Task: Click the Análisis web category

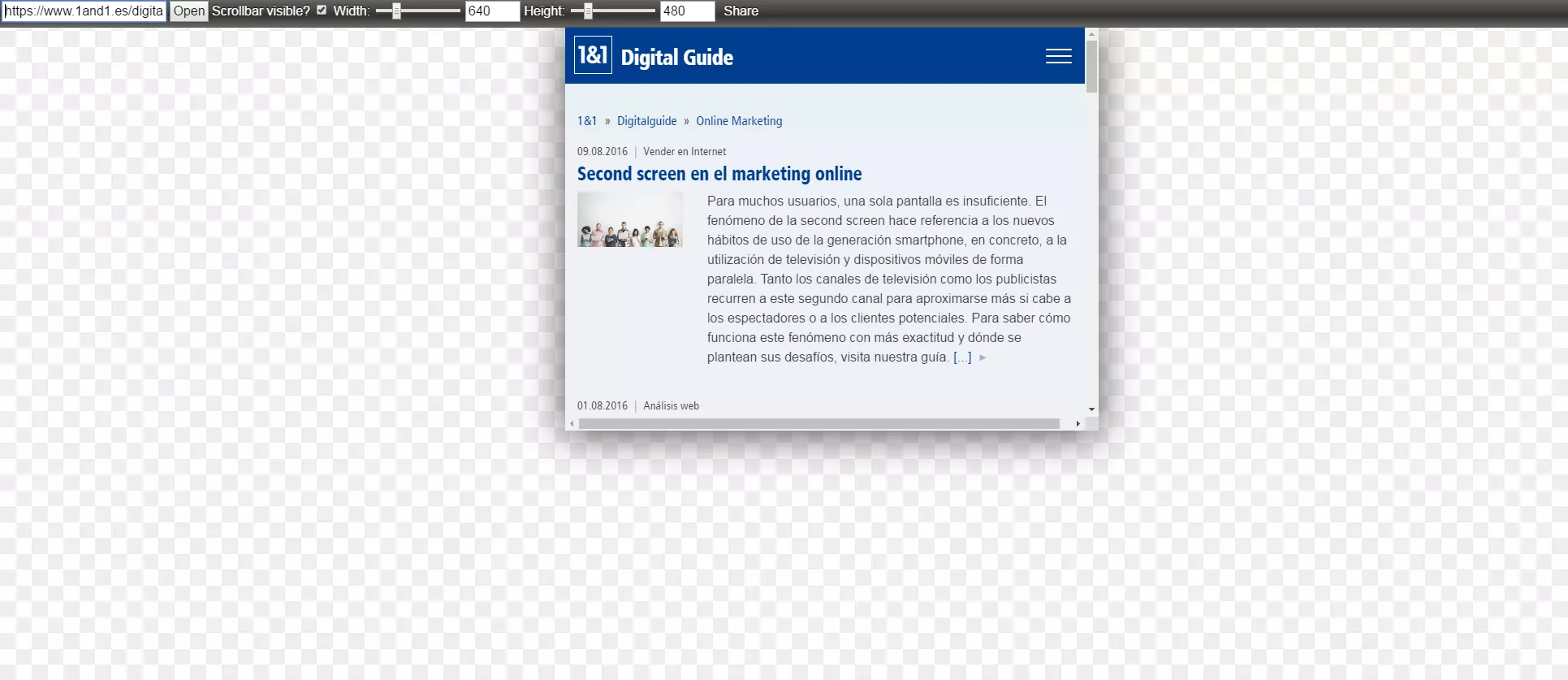Action: [671, 405]
